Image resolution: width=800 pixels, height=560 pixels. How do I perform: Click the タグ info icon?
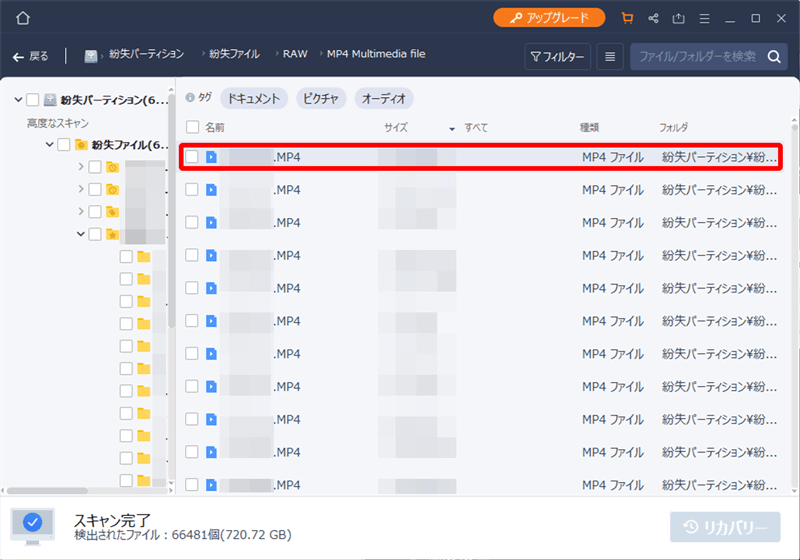pyautogui.click(x=190, y=97)
